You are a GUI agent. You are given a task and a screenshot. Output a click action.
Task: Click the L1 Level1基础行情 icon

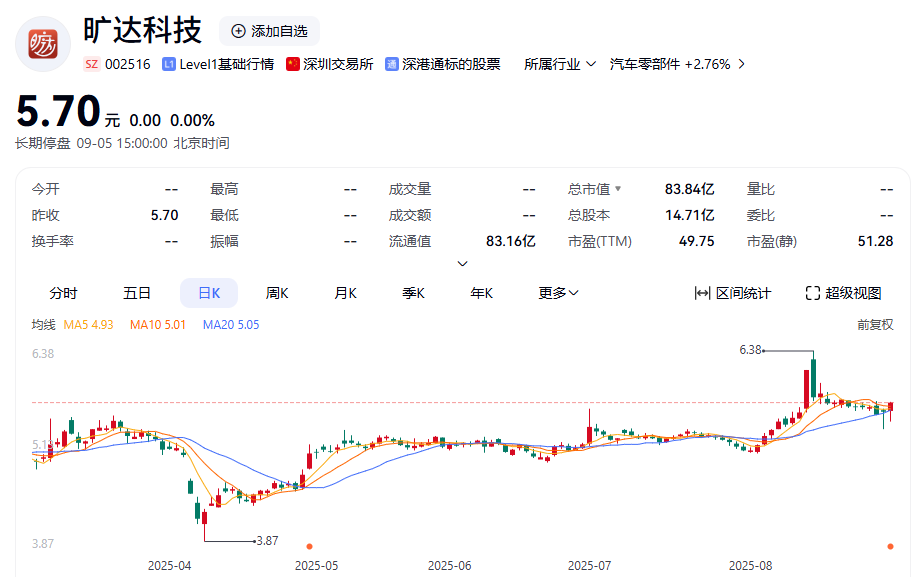[169, 64]
